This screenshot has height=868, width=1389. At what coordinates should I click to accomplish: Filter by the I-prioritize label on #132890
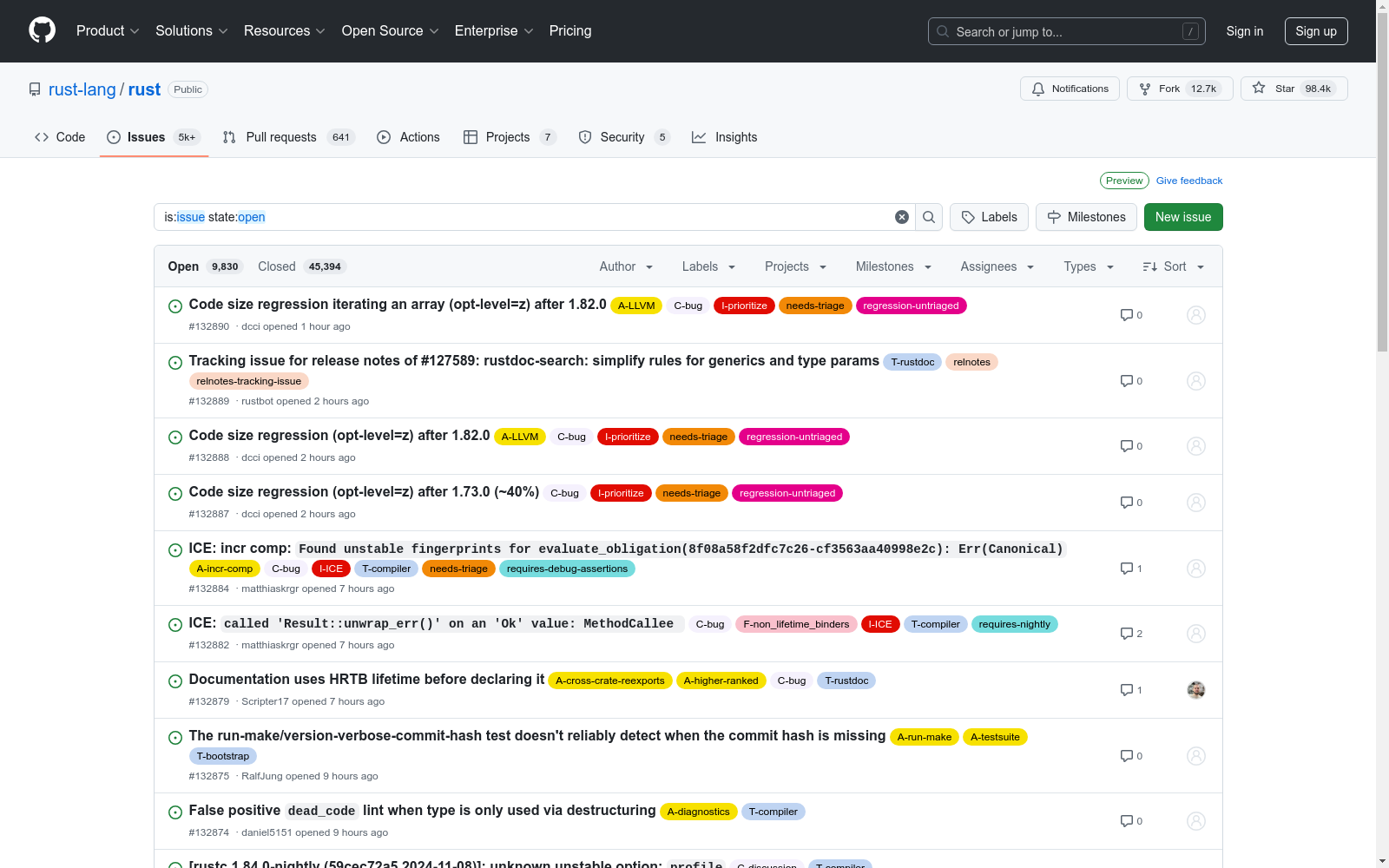click(x=744, y=306)
